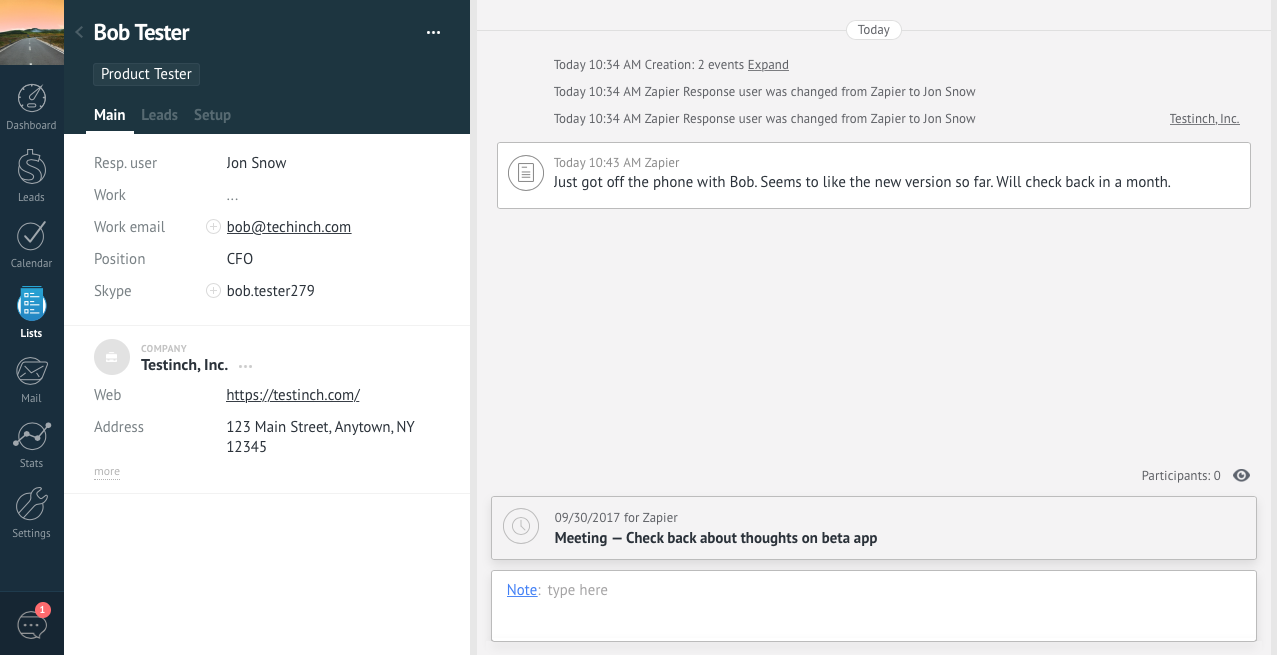This screenshot has height=655, width=1277.
Task: Click the Today date separator
Action: (x=874, y=30)
